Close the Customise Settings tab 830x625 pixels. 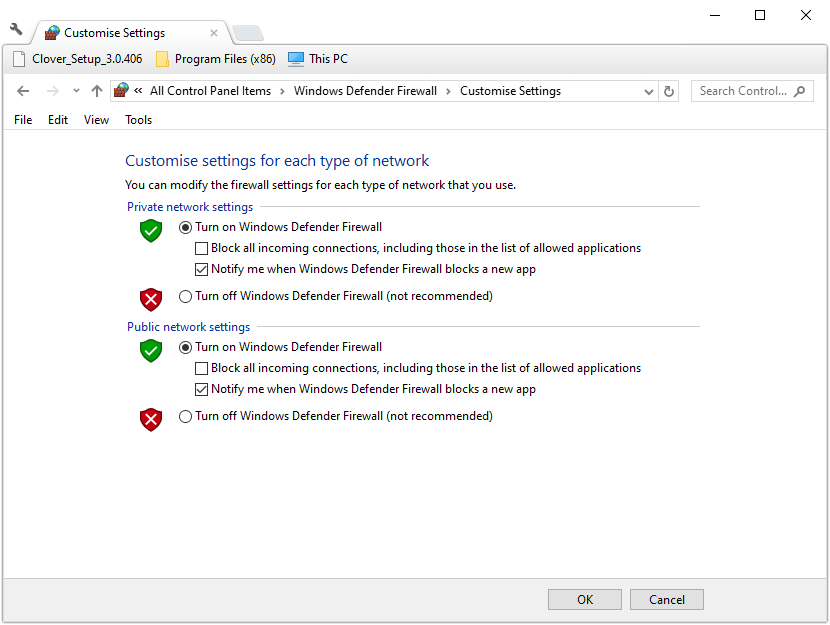click(213, 33)
